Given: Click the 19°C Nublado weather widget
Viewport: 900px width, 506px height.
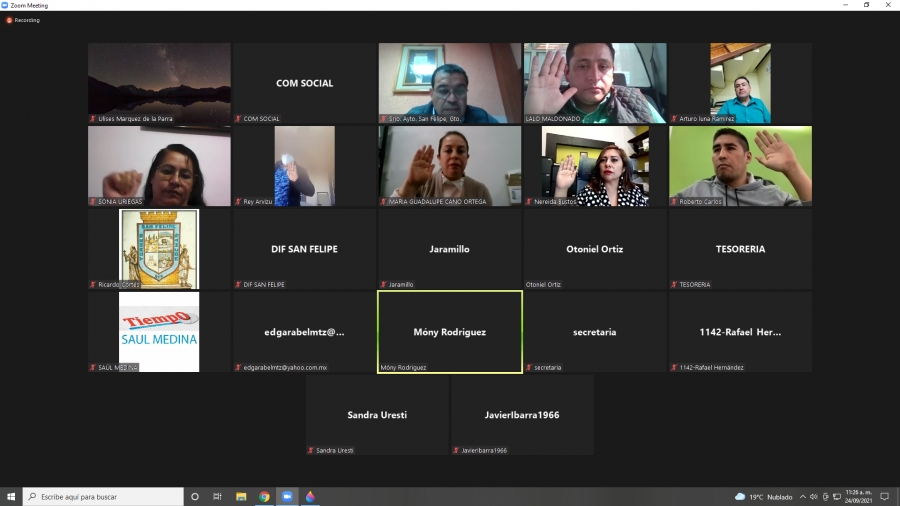Looking at the screenshot, I should 764,496.
